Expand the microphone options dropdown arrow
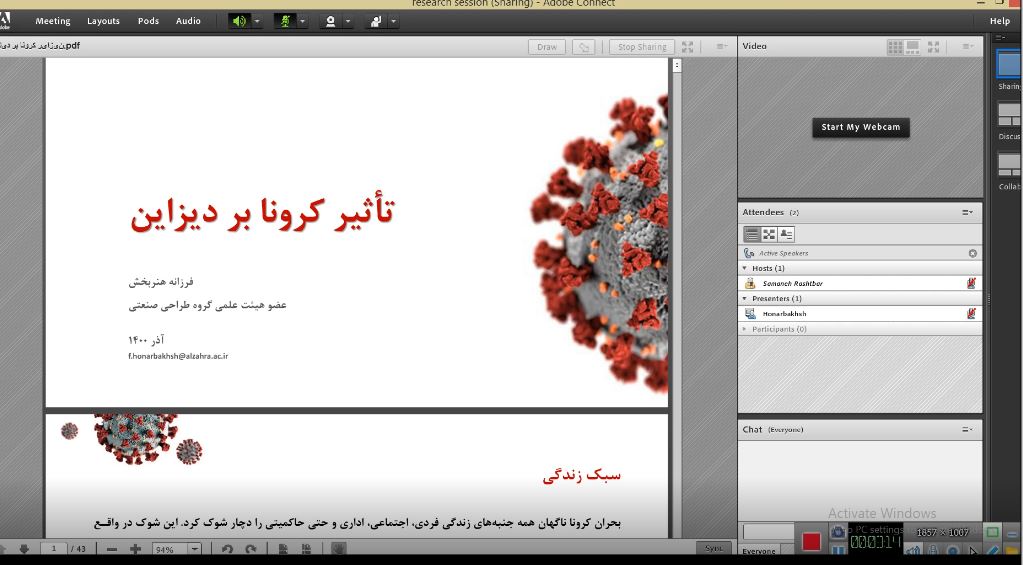The height and width of the screenshot is (565, 1023). point(302,21)
